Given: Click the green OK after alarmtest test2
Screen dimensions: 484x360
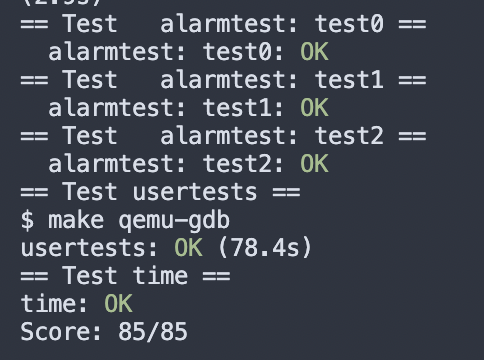Looking at the screenshot, I should pos(314,164).
